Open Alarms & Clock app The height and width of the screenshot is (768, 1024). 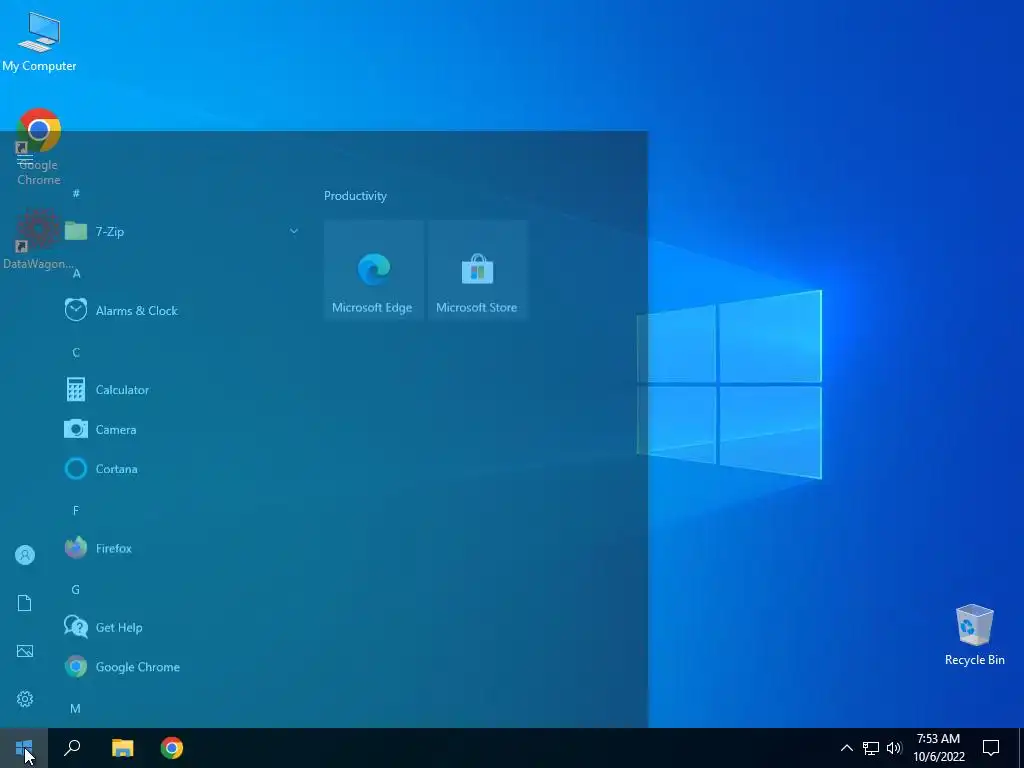180,310
